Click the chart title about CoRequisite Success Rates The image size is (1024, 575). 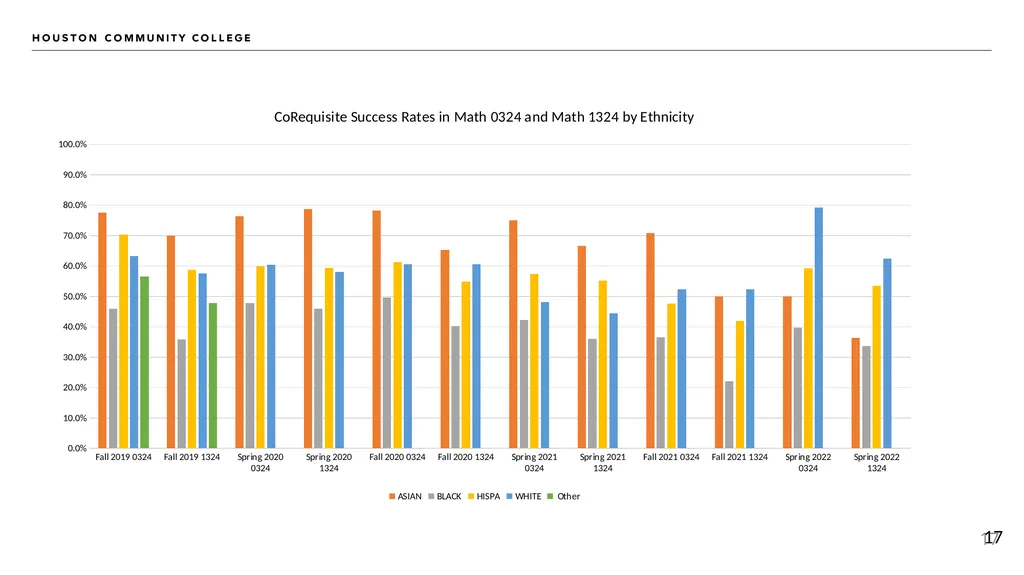[483, 117]
